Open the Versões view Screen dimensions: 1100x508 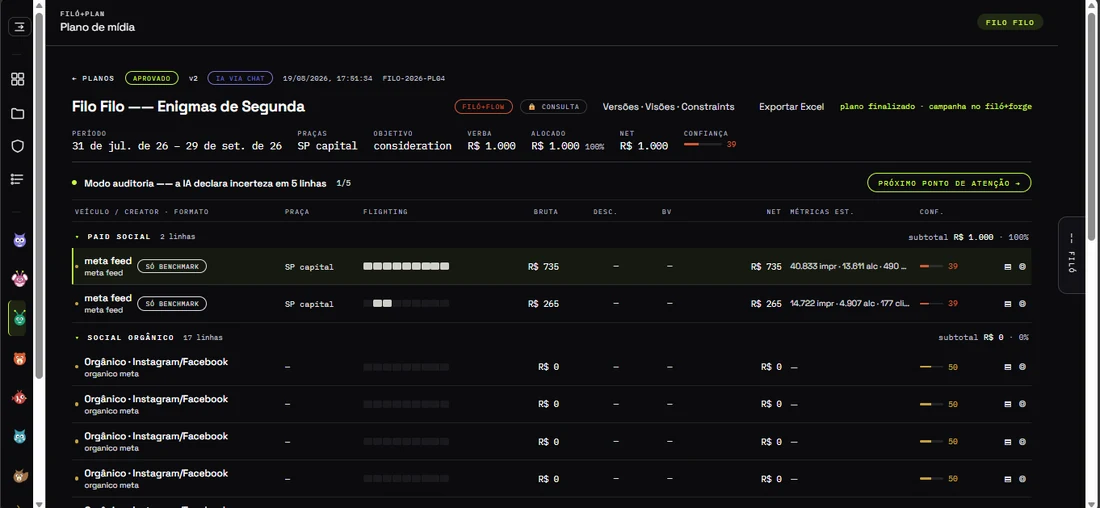tap(621, 107)
